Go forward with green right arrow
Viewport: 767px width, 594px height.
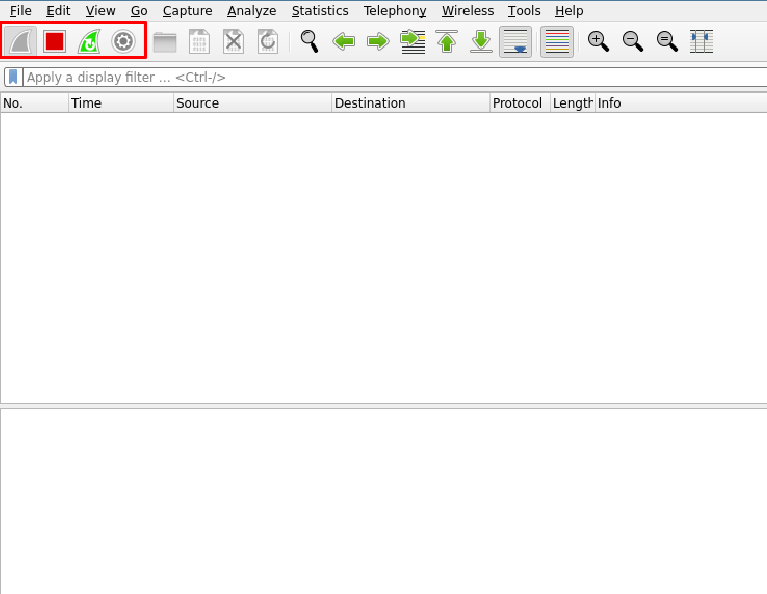(x=378, y=42)
